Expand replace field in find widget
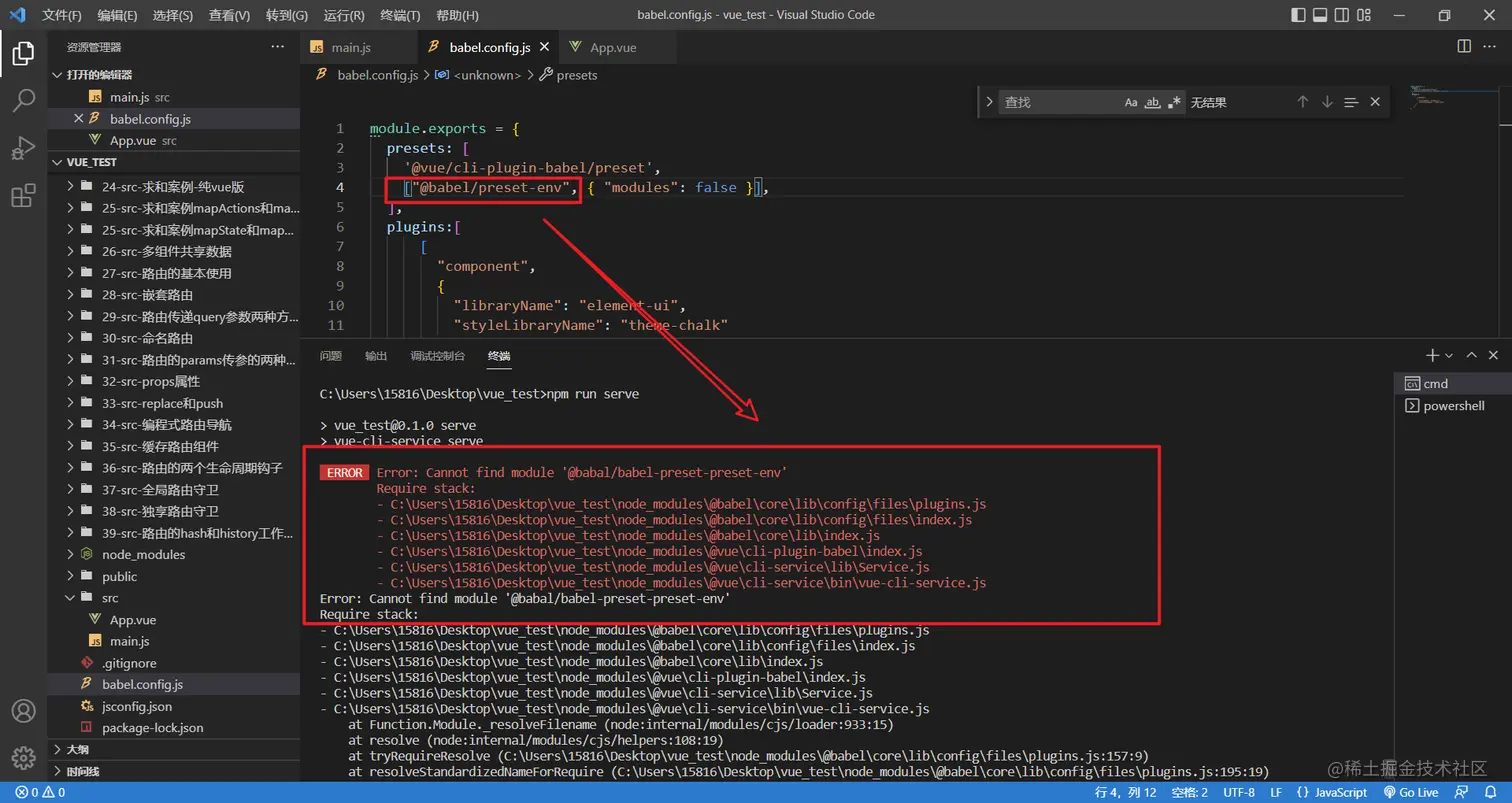The image size is (1512, 803). click(989, 102)
